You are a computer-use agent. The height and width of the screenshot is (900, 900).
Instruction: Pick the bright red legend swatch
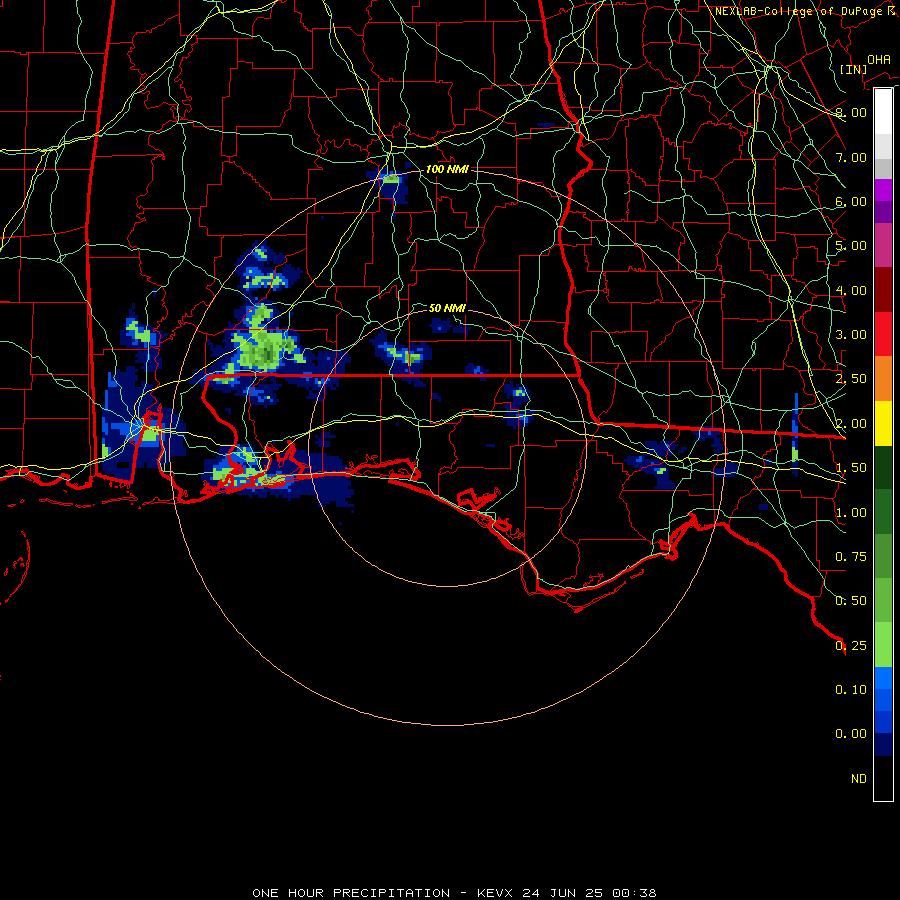pyautogui.click(x=883, y=334)
